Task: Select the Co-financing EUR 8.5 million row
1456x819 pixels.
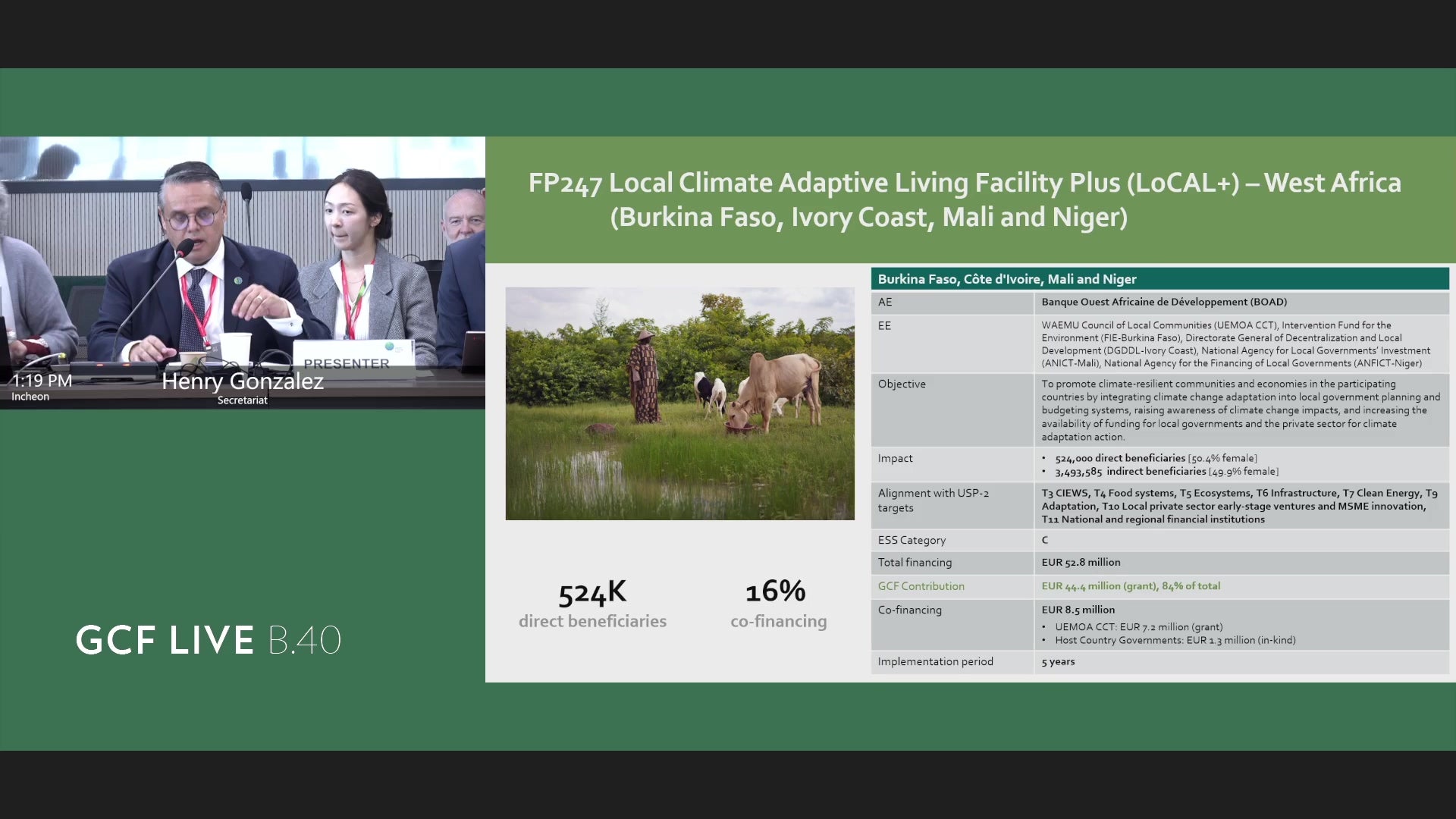Action: (x=1159, y=625)
